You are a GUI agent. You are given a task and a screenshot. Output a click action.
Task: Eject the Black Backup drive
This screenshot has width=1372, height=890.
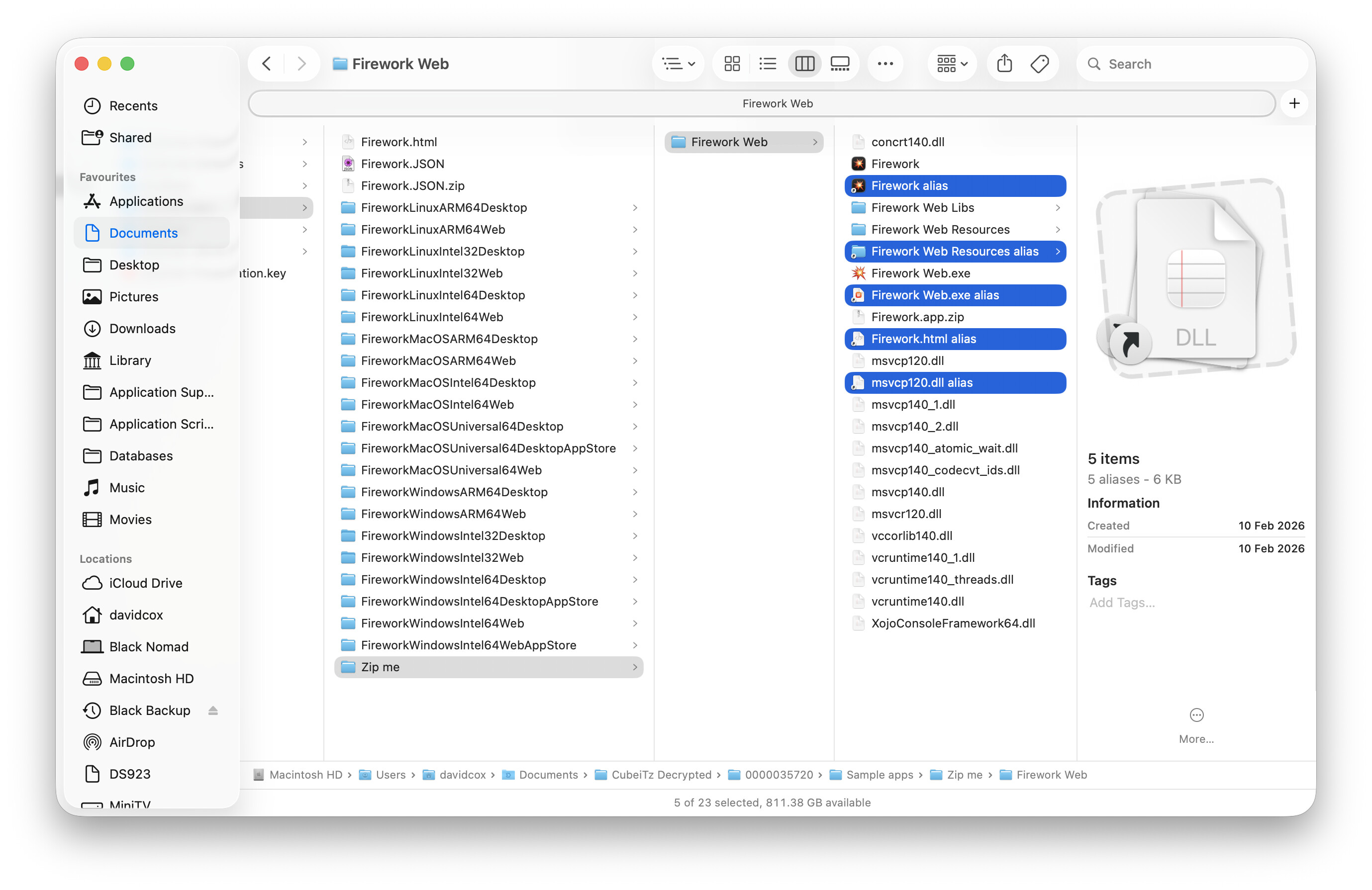pyautogui.click(x=213, y=711)
